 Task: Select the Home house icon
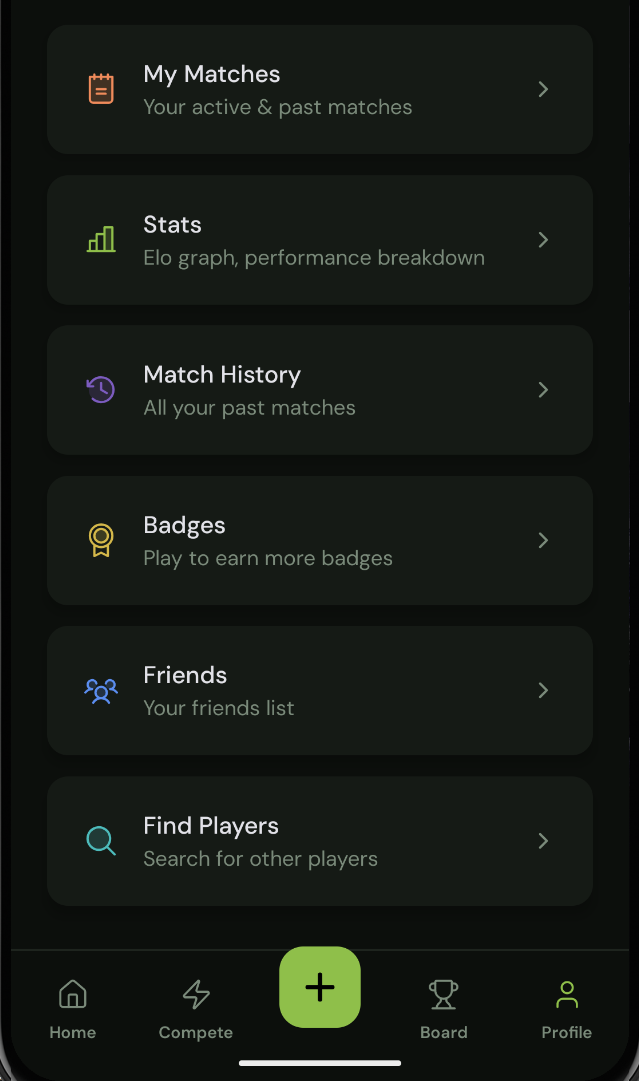pos(72,993)
